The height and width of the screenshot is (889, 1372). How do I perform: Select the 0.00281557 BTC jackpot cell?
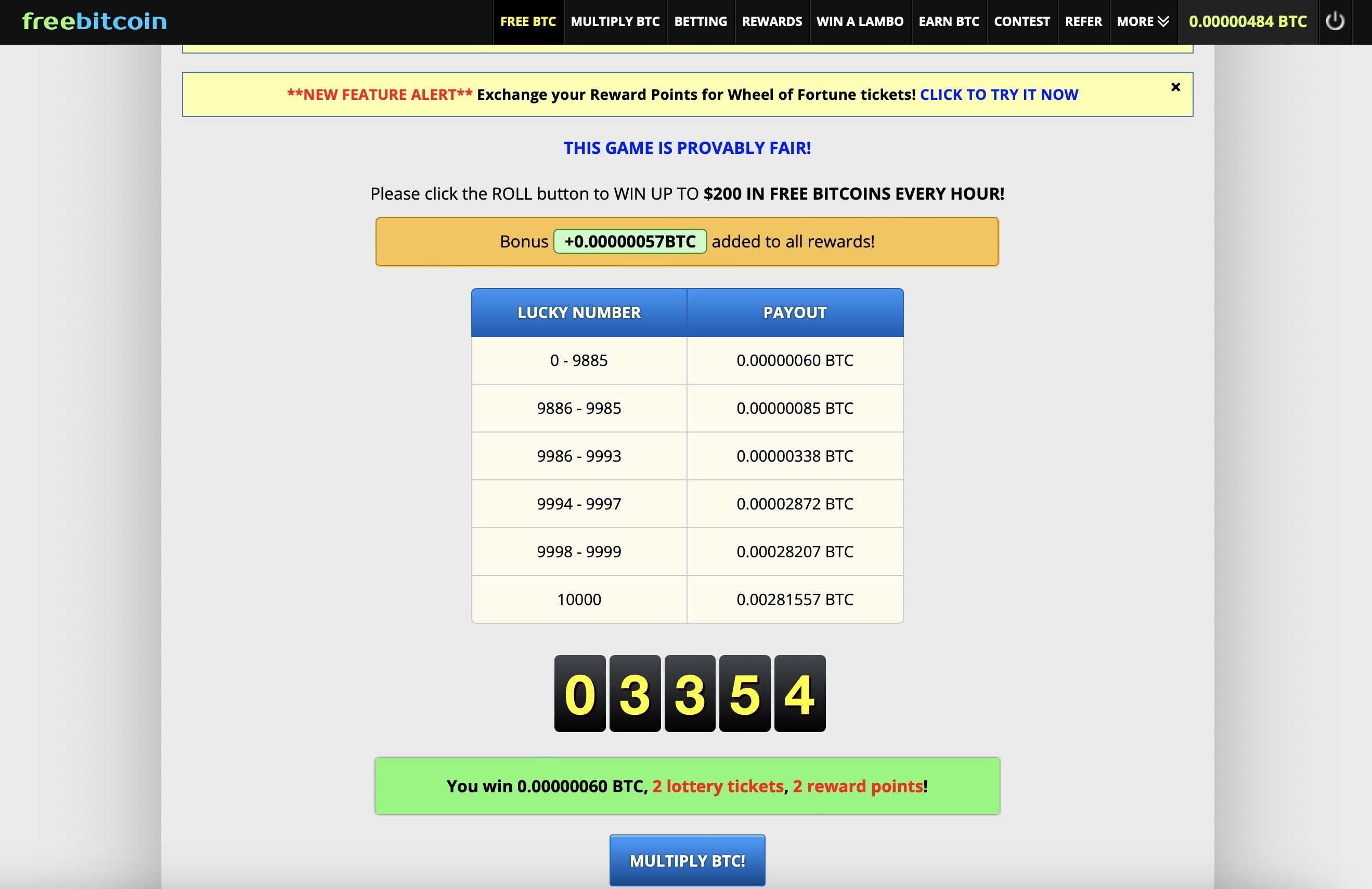(795, 600)
